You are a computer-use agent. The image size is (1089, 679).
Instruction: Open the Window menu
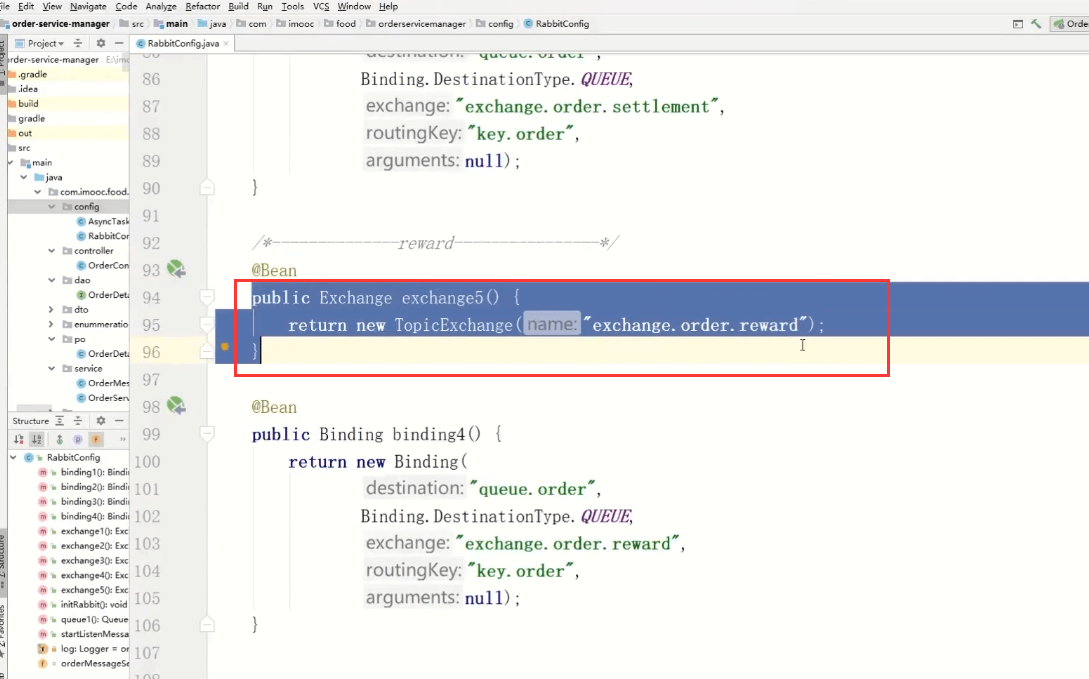[x=354, y=6]
